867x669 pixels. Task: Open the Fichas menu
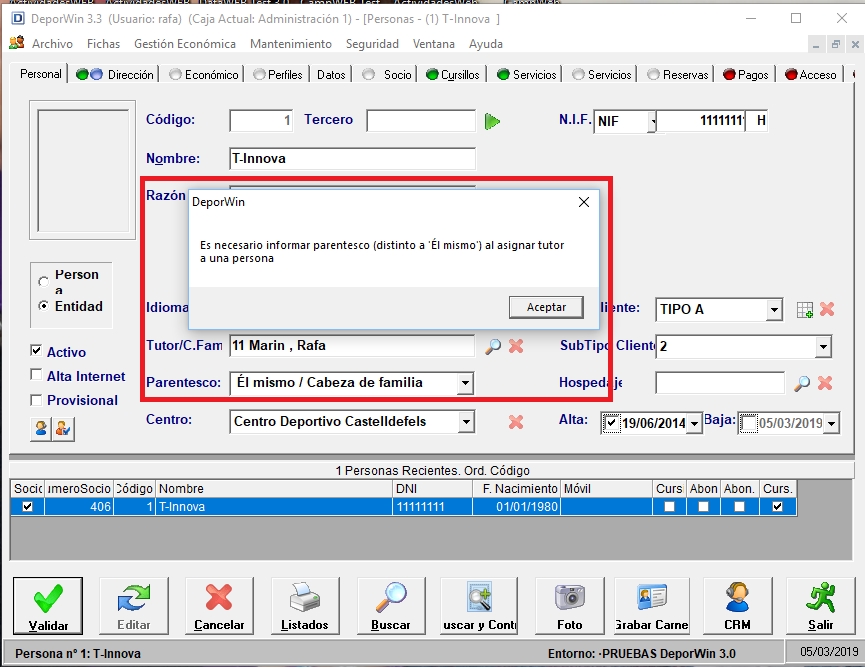coord(103,44)
